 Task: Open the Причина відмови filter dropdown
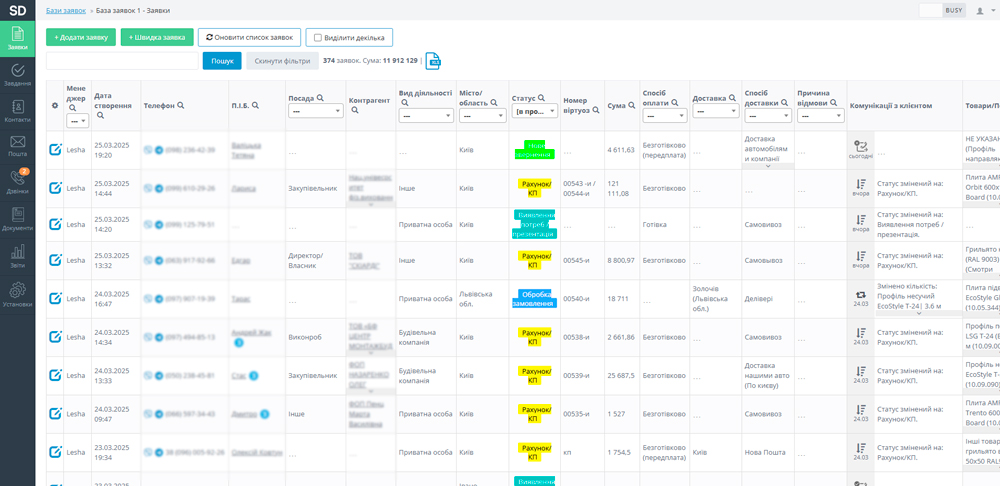(821, 115)
